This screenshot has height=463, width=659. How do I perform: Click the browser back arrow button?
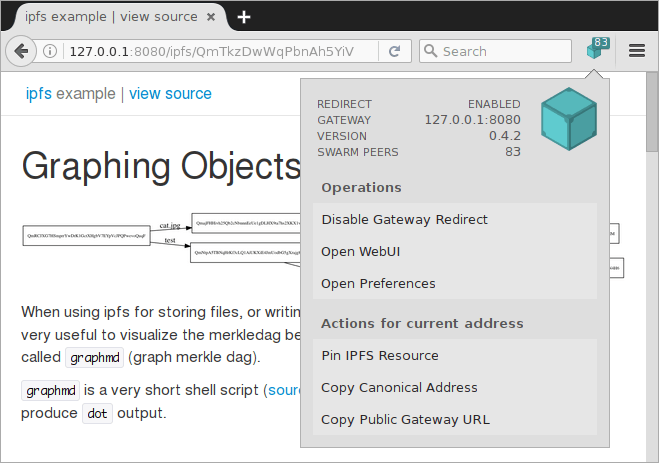click(21, 51)
